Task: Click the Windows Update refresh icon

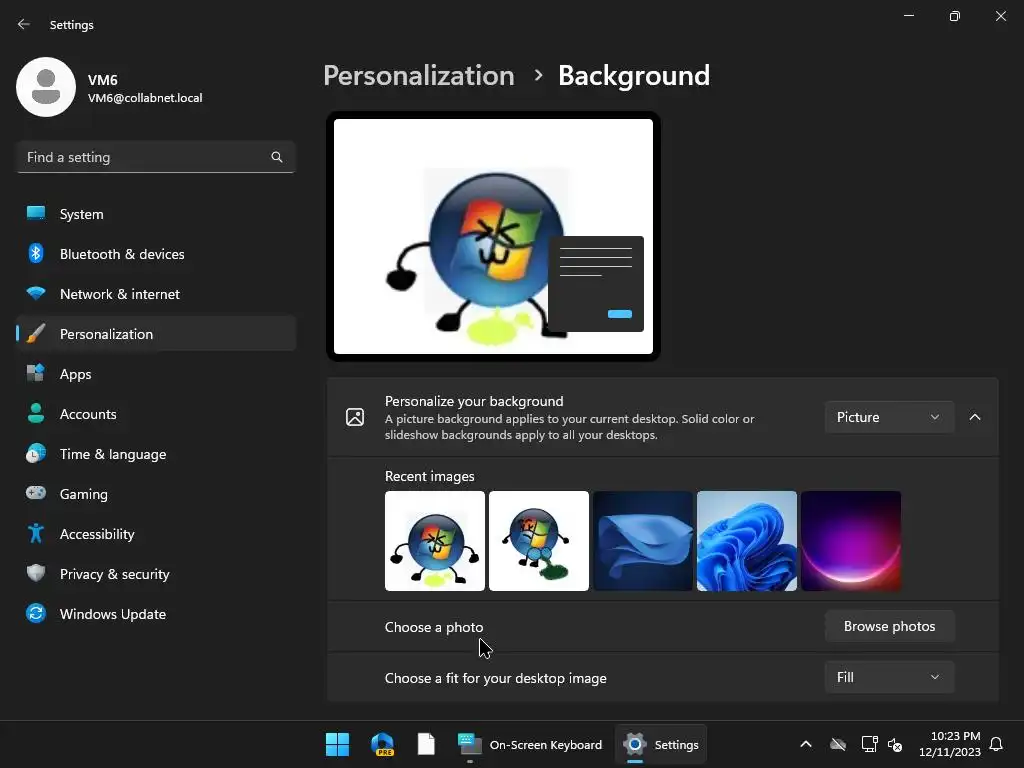Action: pos(36,613)
